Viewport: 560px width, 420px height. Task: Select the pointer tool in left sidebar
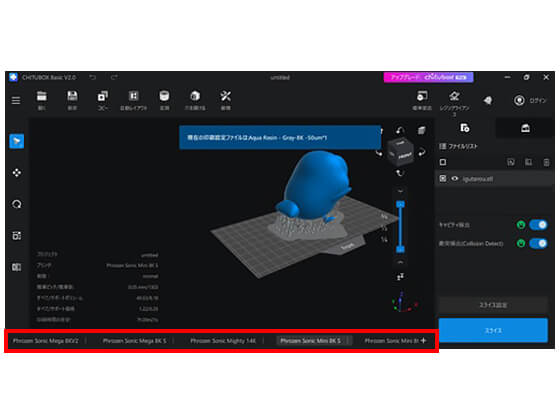pos(16,141)
